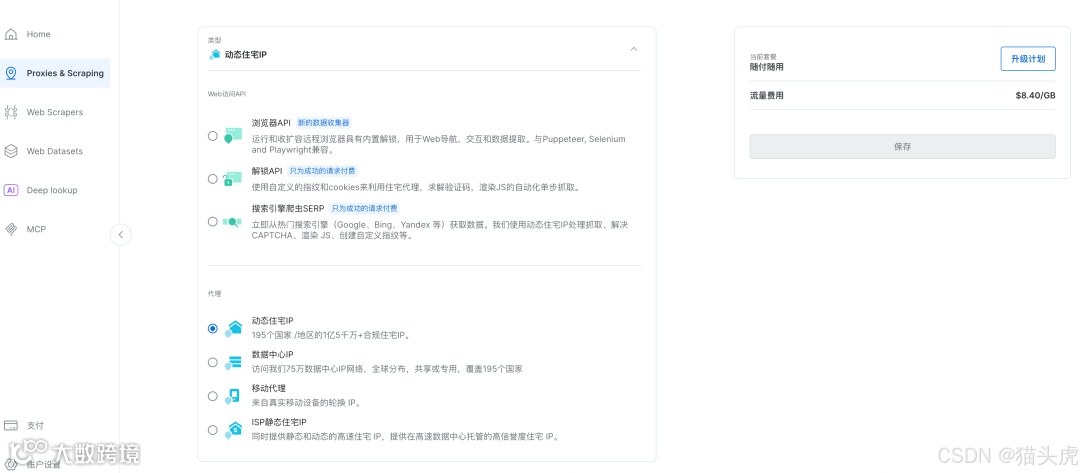1080x473 pixels.
Task: Open MCP menu item
Action: click(55, 229)
